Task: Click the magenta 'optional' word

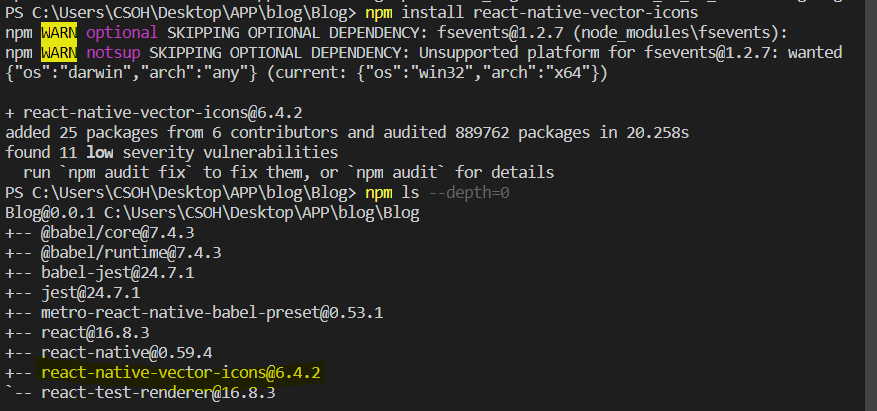Action: [122, 33]
